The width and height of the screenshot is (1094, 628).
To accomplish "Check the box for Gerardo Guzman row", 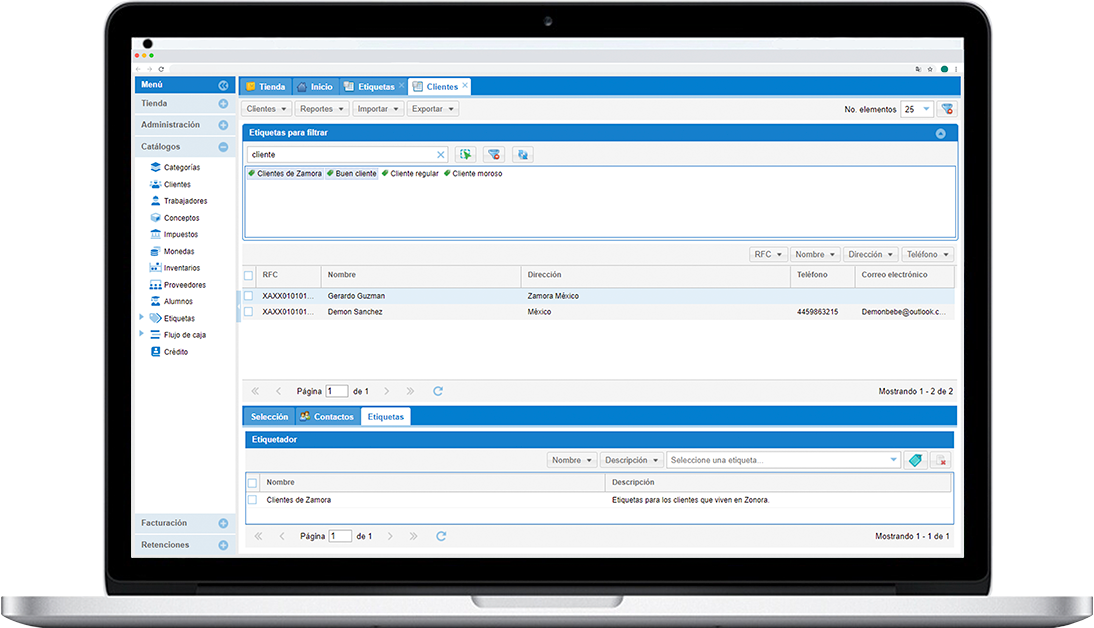I will [x=248, y=296].
